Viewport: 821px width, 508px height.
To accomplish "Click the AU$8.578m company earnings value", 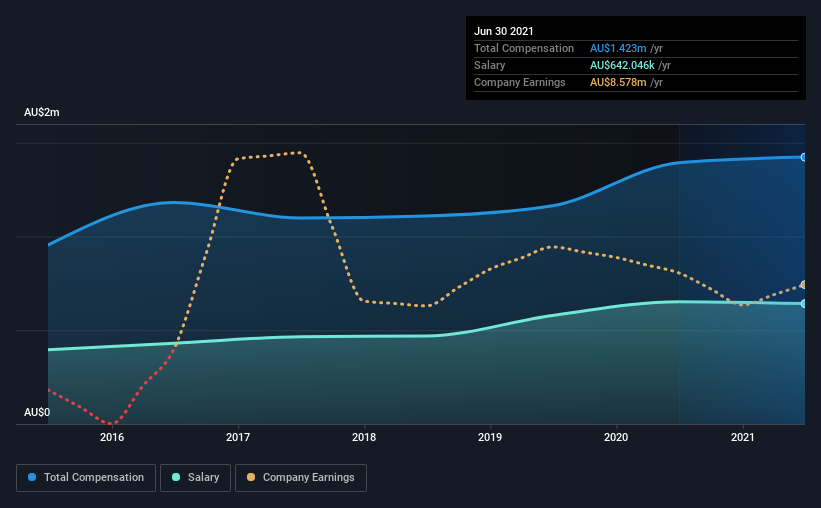I will point(618,82).
